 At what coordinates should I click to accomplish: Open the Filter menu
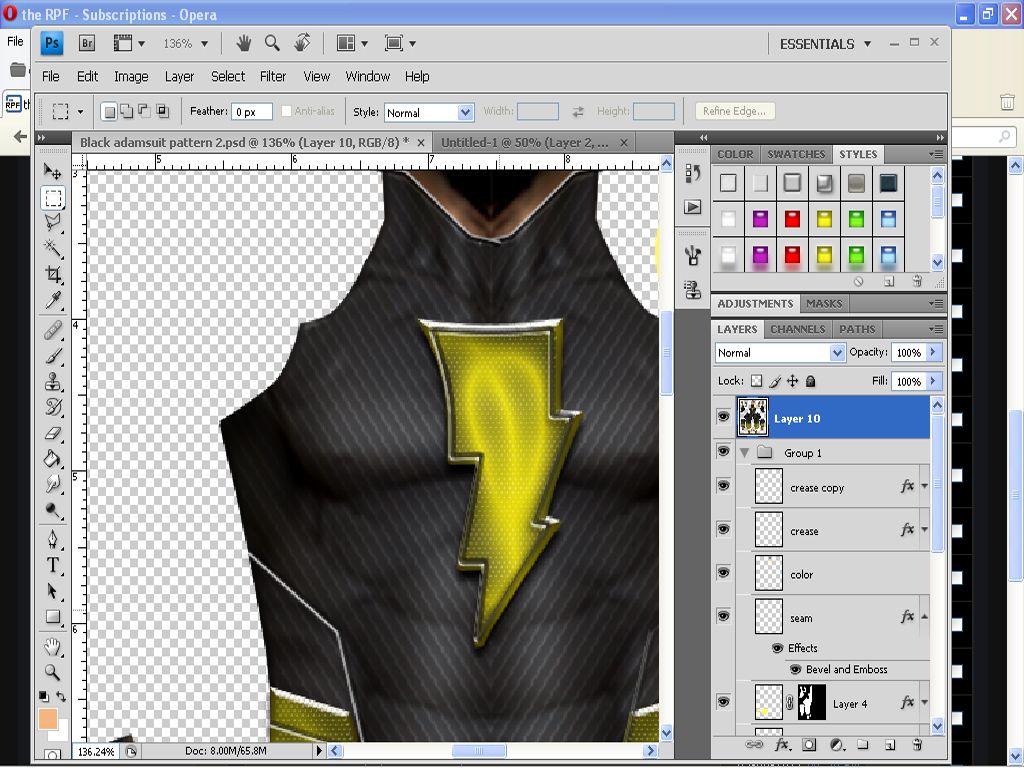pos(273,76)
